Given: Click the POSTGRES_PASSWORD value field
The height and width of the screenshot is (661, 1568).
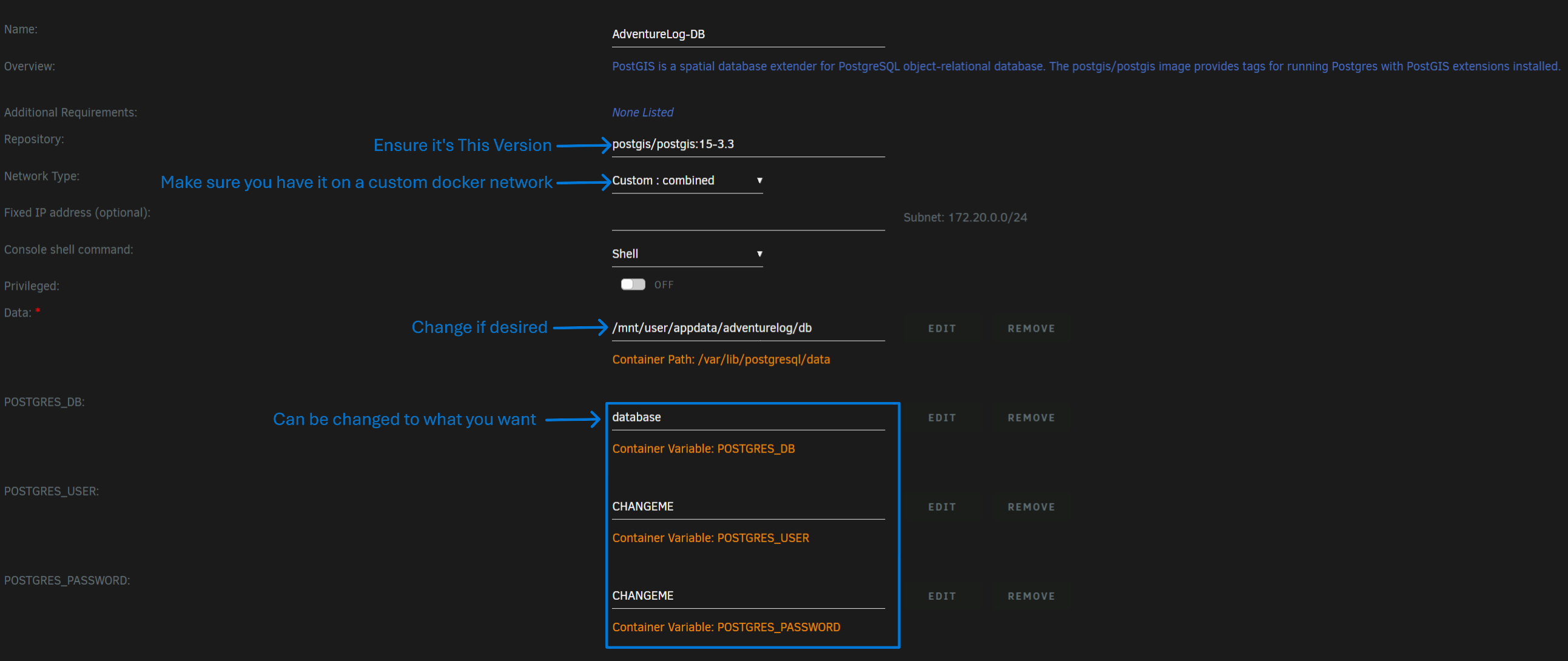Looking at the screenshot, I should pos(747,596).
